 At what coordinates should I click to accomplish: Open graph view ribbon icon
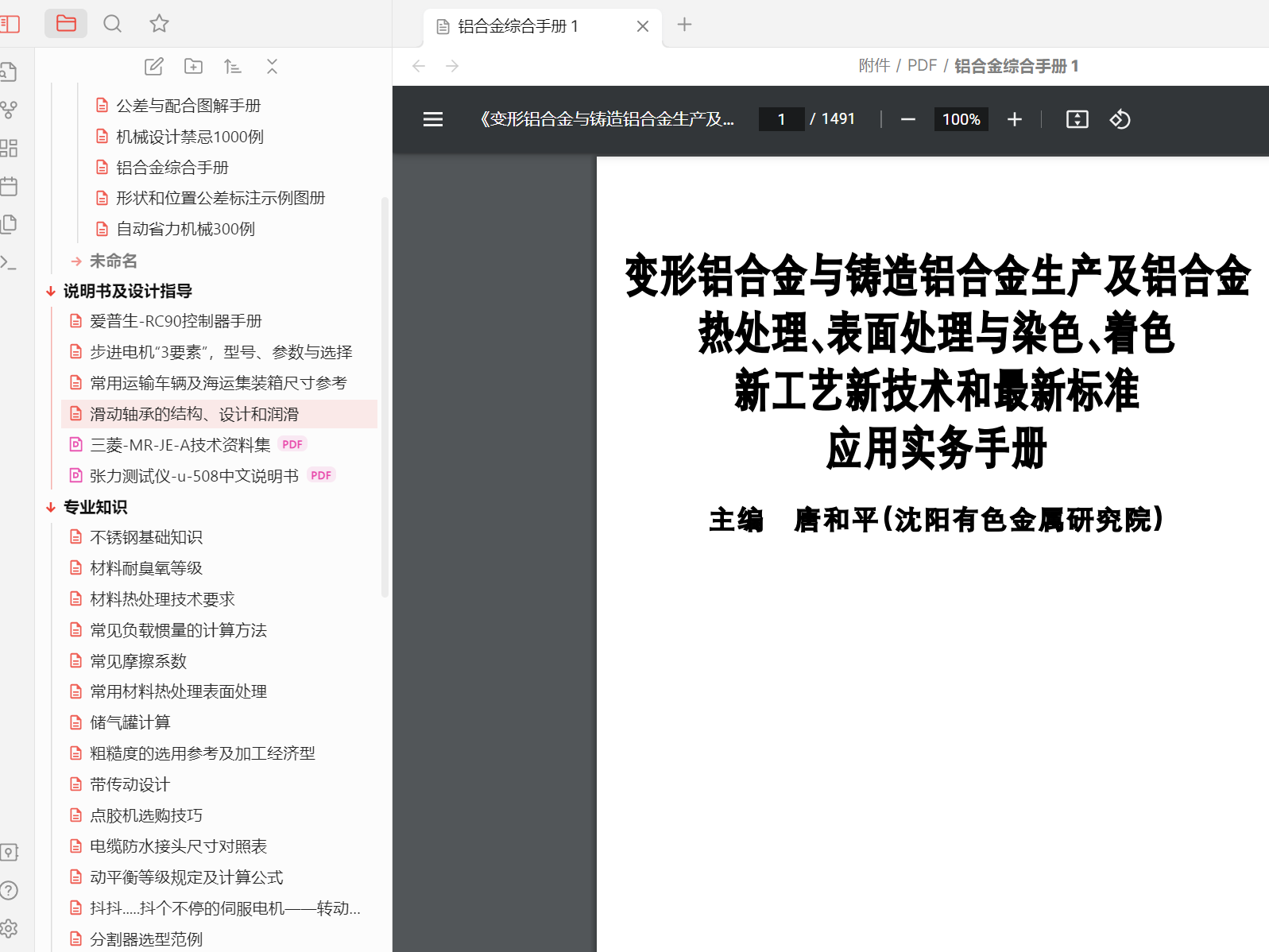pyautogui.click(x=8, y=110)
